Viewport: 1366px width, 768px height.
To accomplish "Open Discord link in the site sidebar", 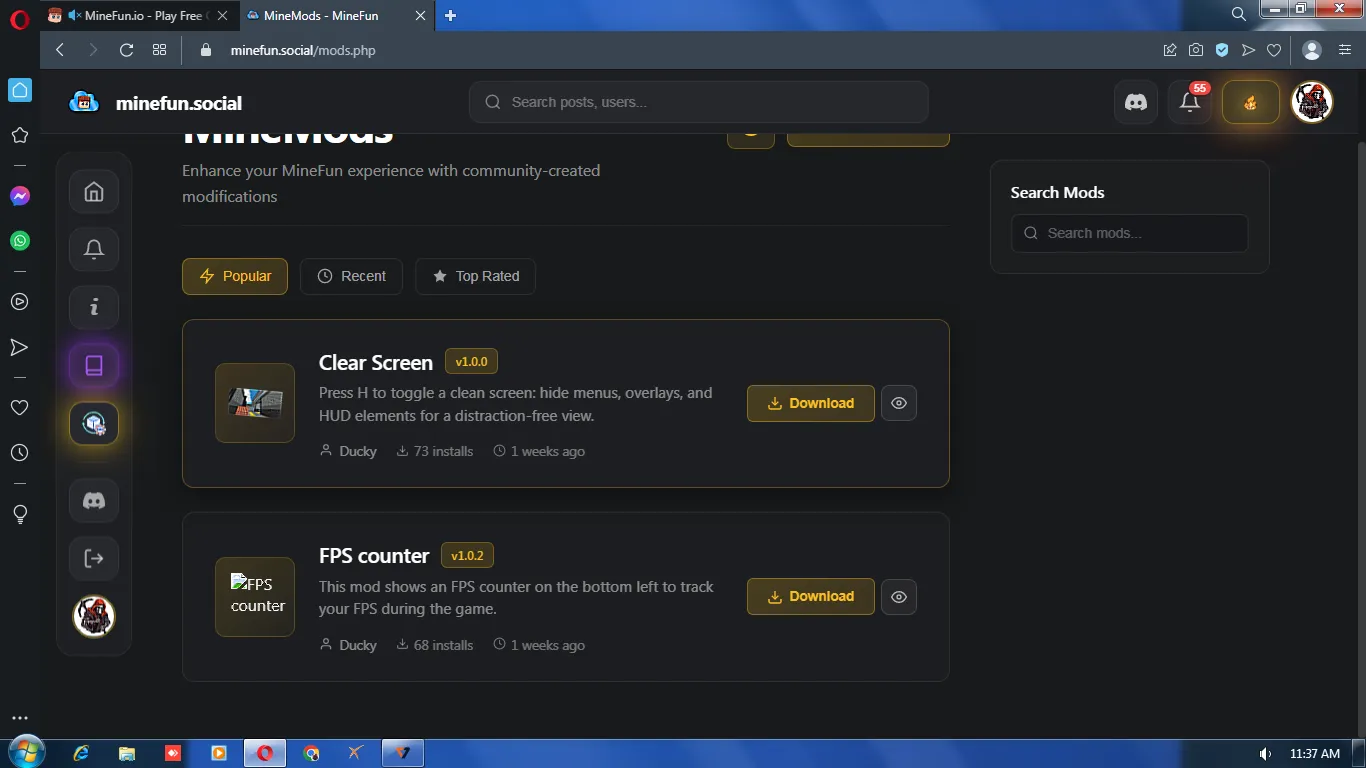I will click(x=94, y=501).
